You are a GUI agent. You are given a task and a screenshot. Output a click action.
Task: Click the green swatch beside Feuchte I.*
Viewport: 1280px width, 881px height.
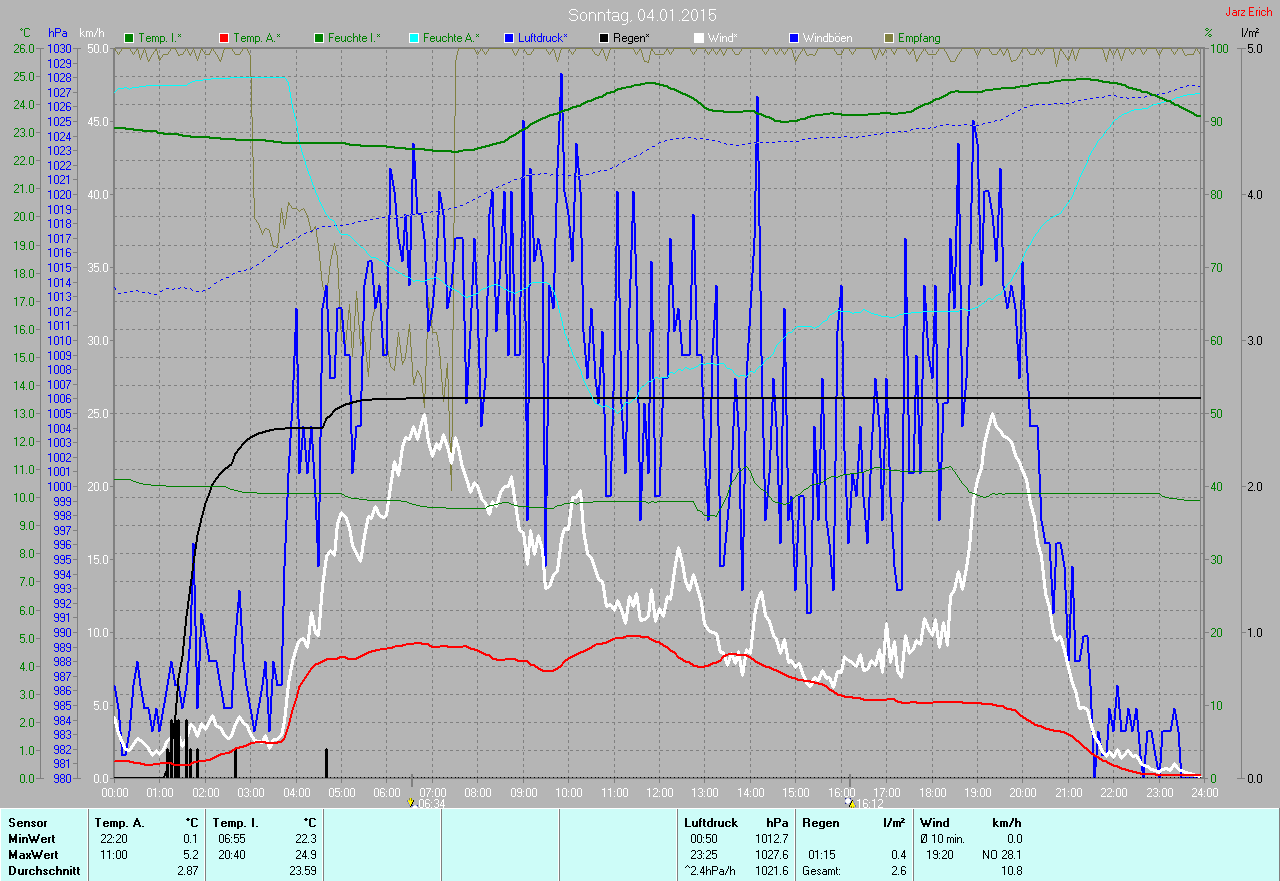point(318,38)
